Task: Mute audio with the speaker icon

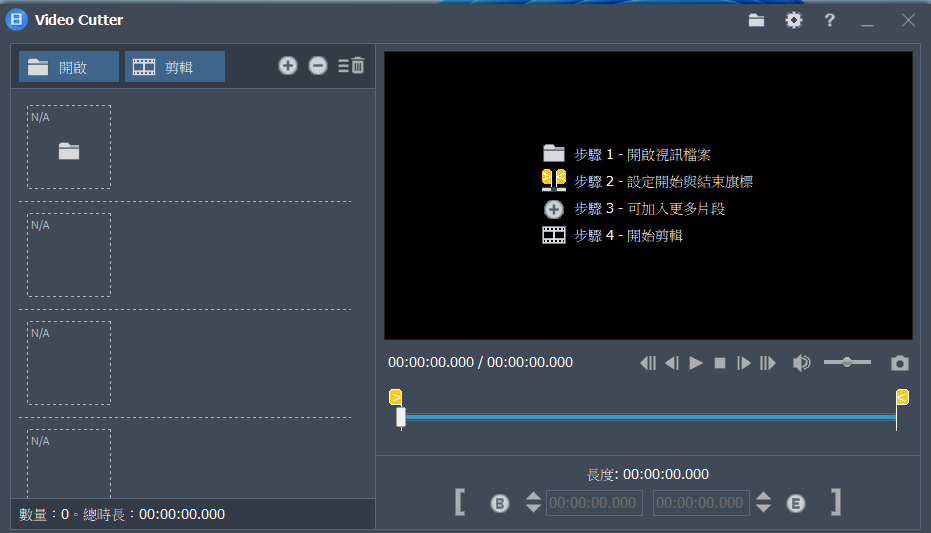Action: click(x=801, y=363)
